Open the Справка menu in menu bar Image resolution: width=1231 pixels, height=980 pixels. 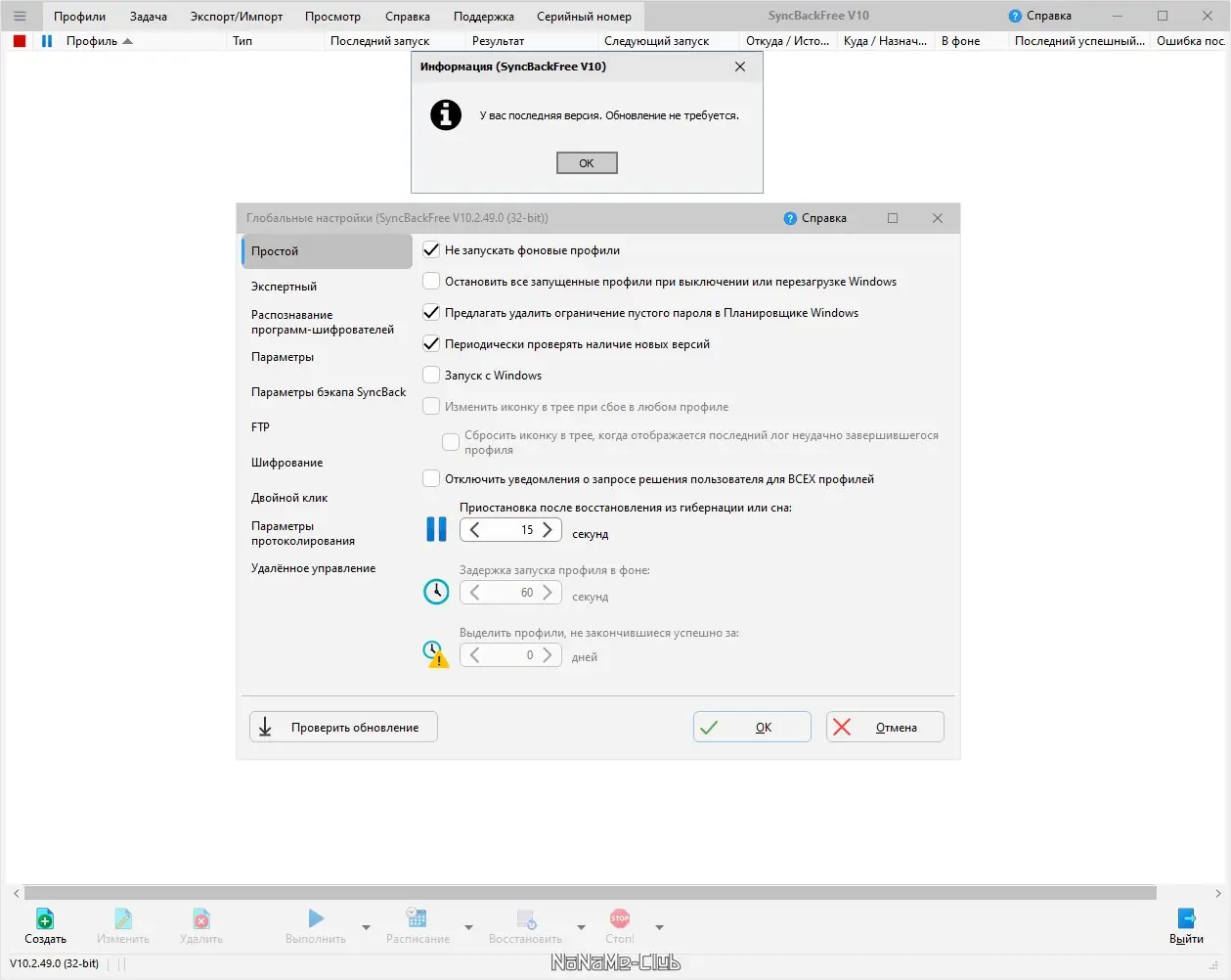pos(408,17)
